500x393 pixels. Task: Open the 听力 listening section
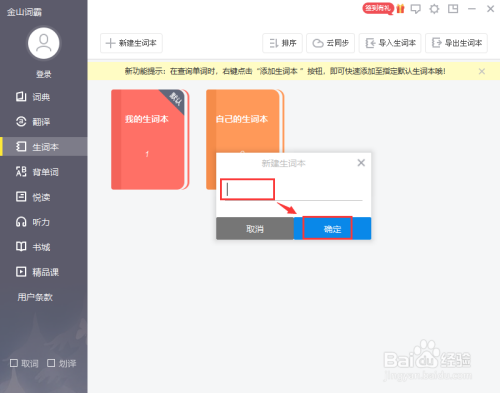(44, 222)
